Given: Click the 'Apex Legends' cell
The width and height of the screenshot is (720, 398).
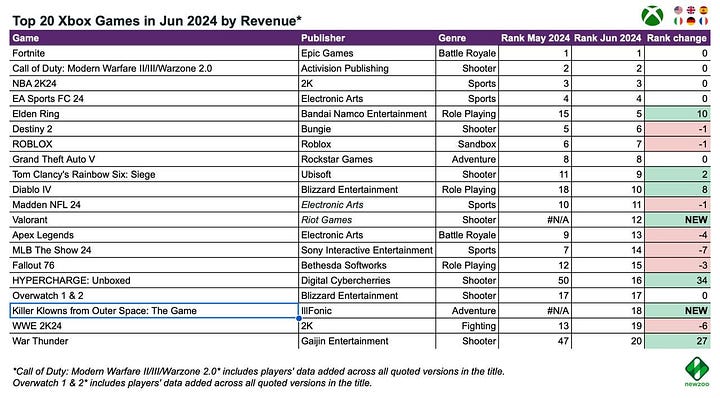Looking at the screenshot, I should coord(154,235).
